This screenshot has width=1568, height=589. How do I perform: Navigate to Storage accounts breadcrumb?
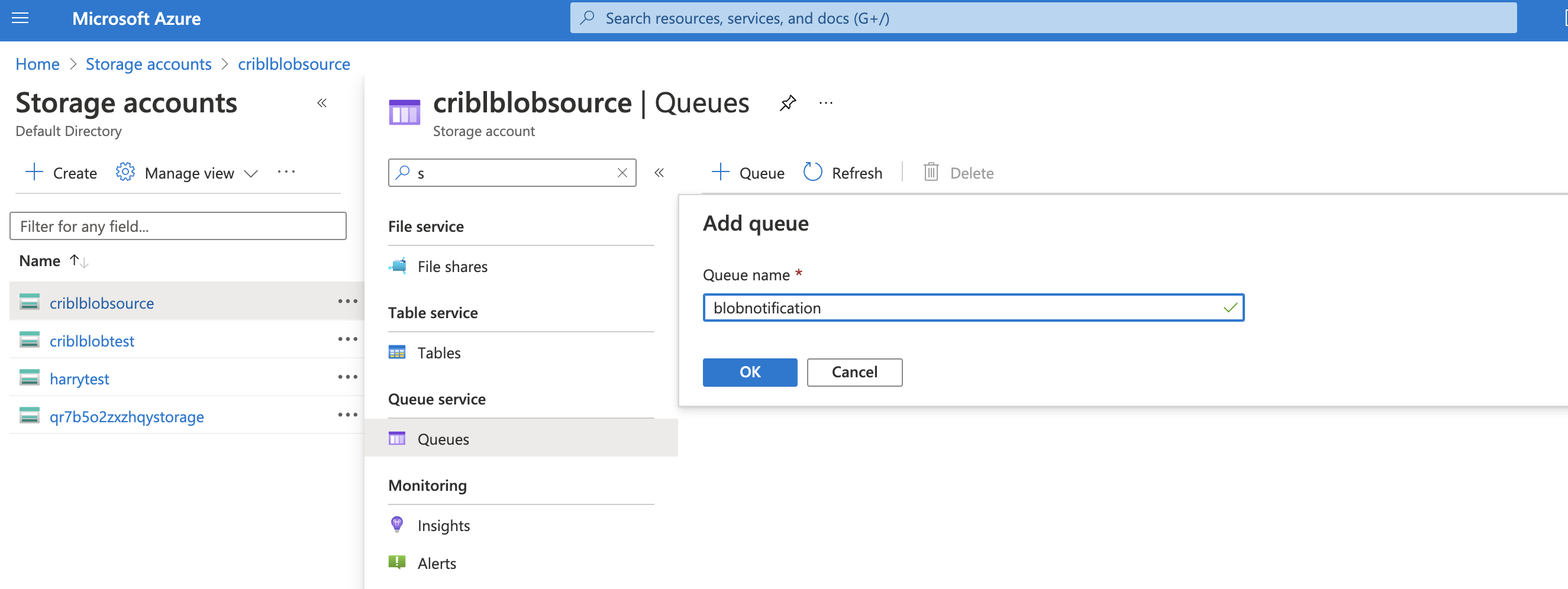tap(148, 63)
